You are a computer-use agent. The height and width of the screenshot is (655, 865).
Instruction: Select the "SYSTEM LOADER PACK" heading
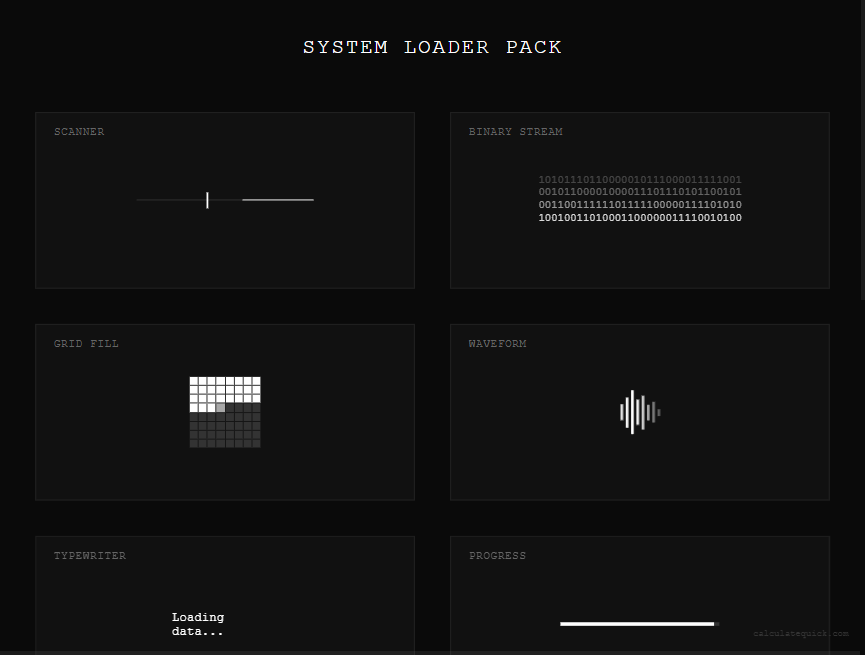click(x=432, y=47)
